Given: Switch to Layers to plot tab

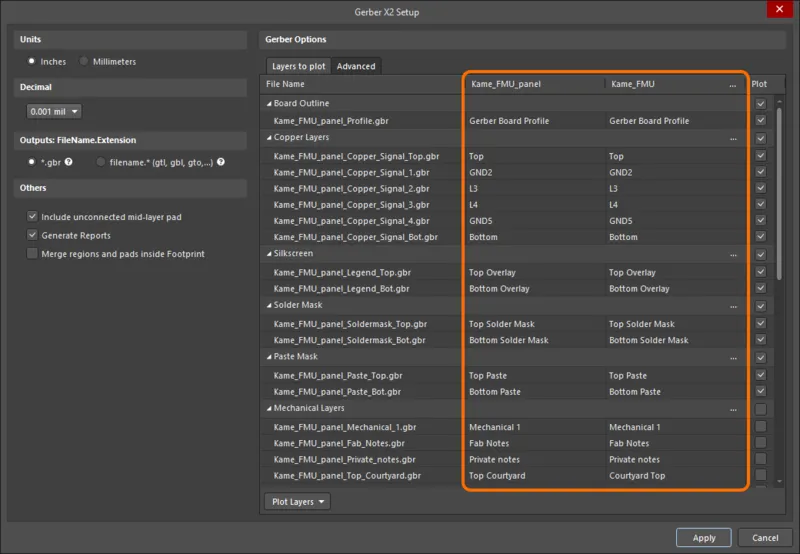Looking at the screenshot, I should pyautogui.click(x=299, y=67).
